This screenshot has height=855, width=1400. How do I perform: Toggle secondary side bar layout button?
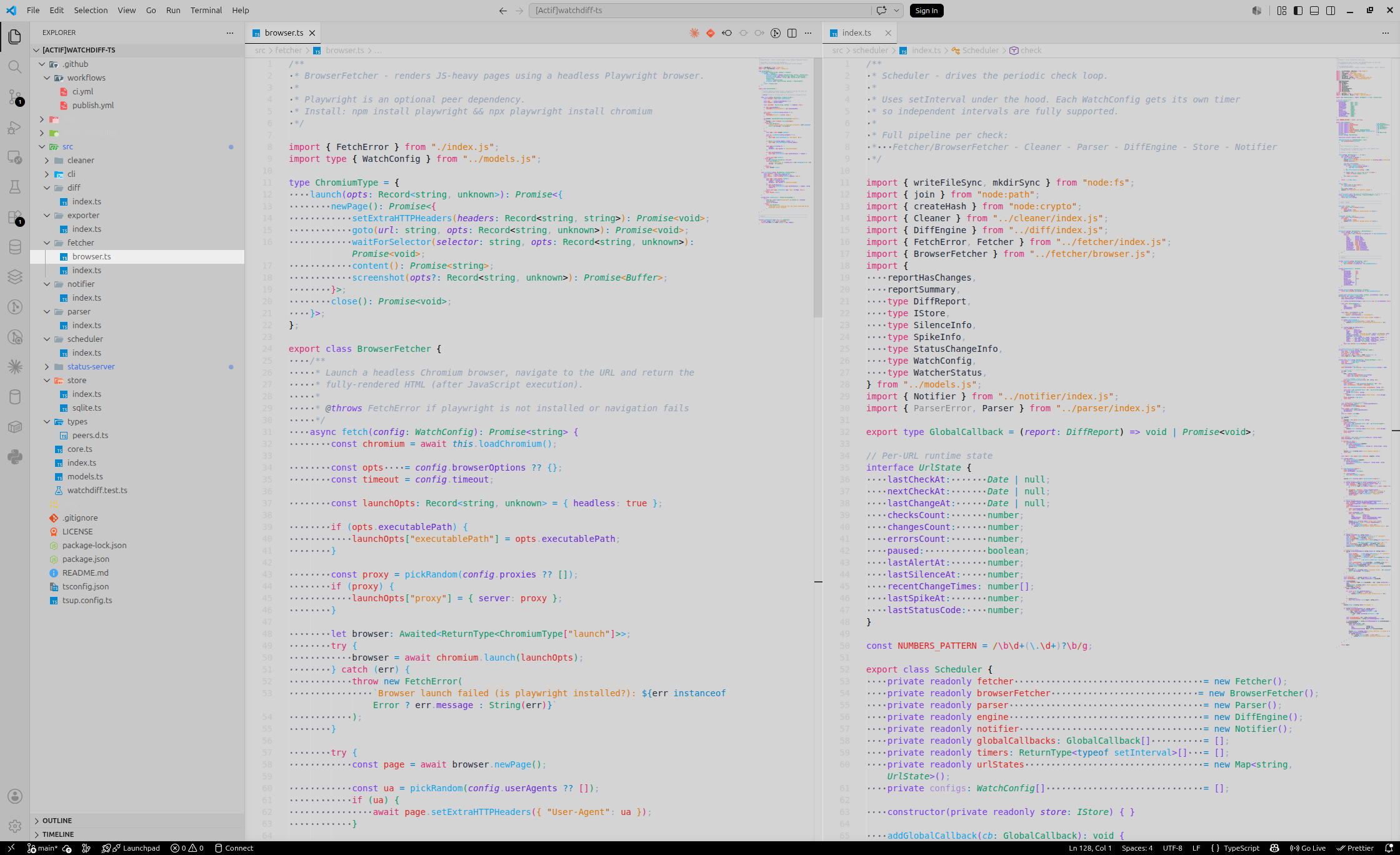(1331, 11)
